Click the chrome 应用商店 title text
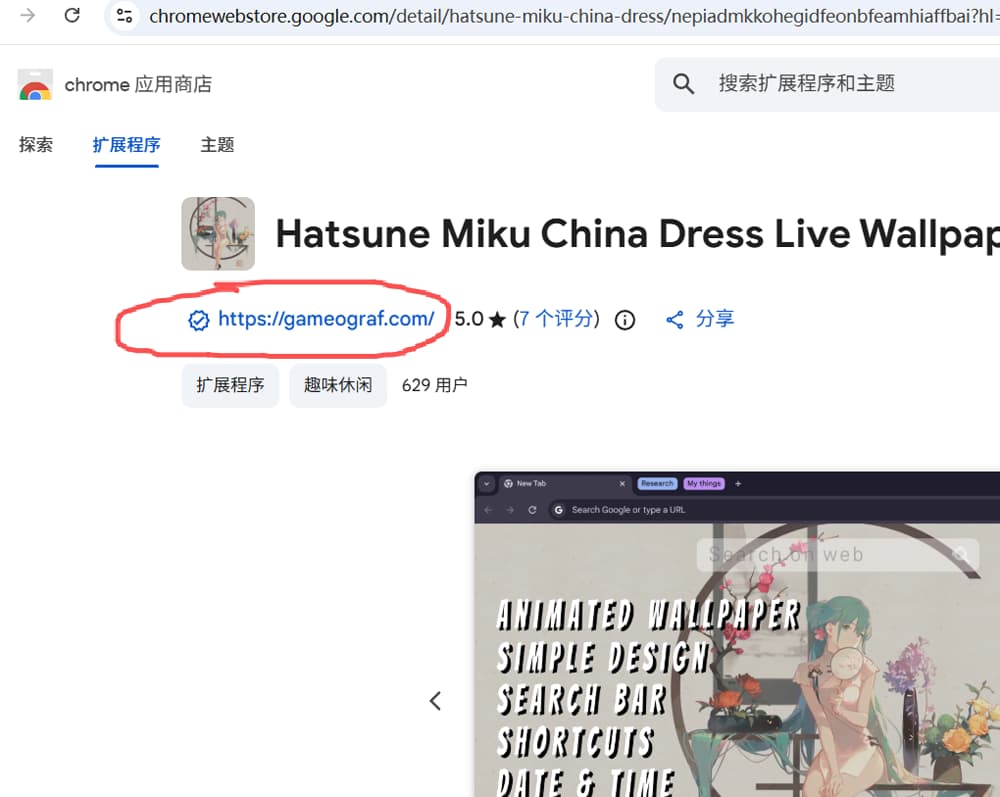Viewport: 1000px width, 797px height. (x=138, y=84)
